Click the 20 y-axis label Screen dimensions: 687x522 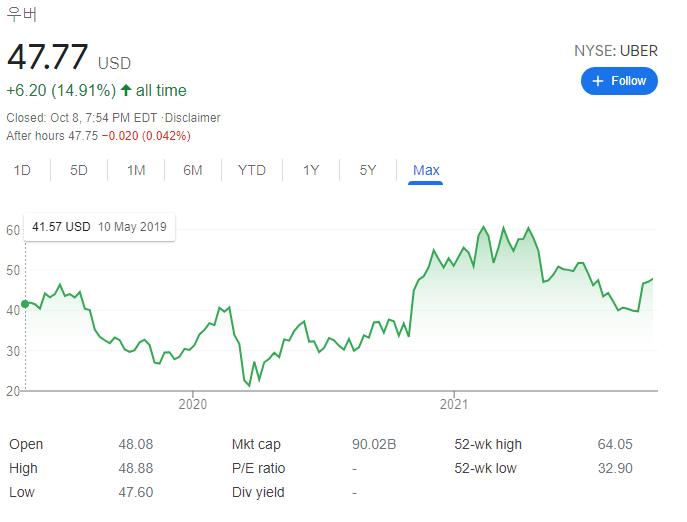coord(13,391)
